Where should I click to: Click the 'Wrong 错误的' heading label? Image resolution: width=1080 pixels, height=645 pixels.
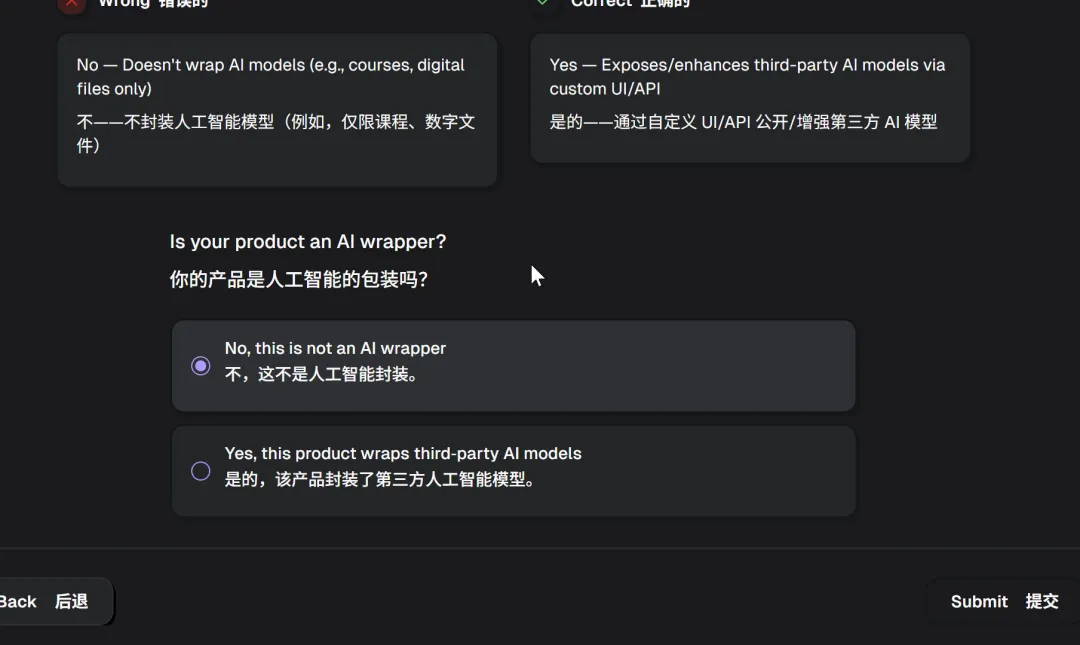click(153, 4)
